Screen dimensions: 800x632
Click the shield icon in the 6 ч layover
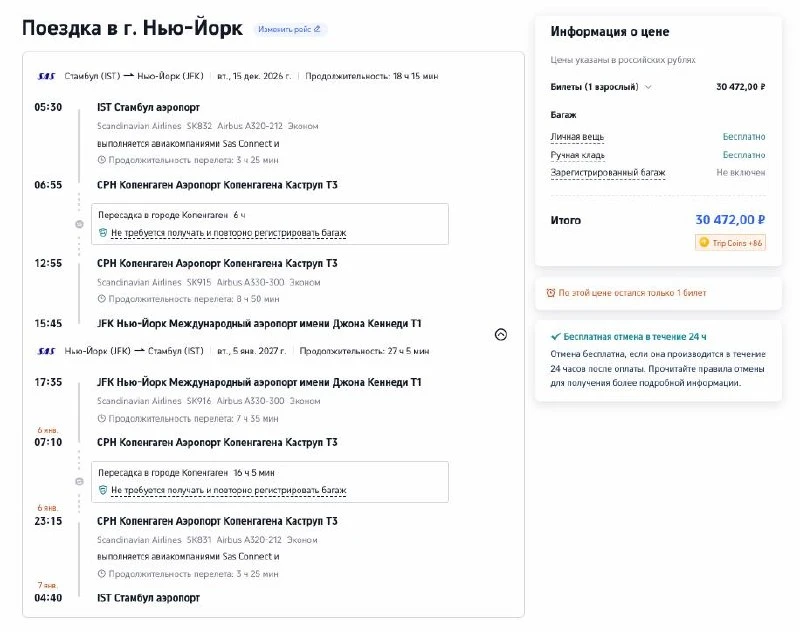click(x=103, y=233)
